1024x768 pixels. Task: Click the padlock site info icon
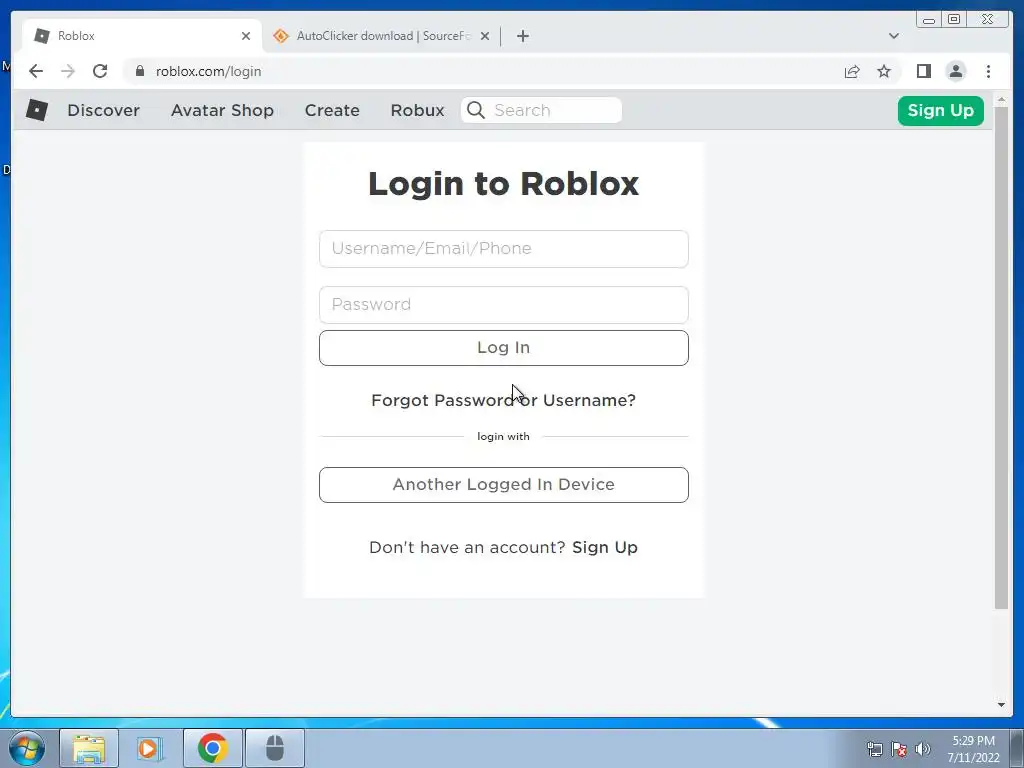point(139,71)
